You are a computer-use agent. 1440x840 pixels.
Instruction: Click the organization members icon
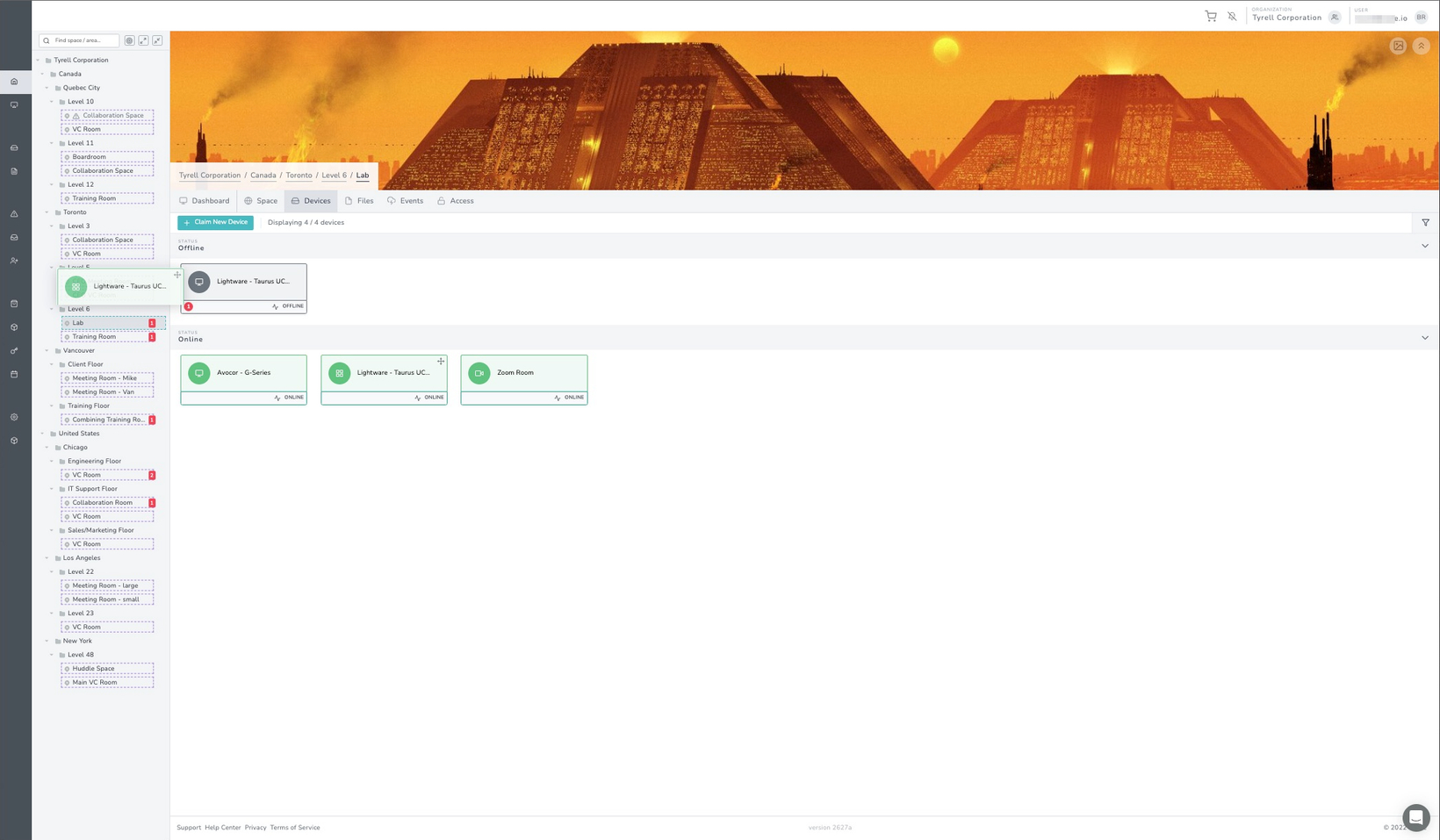coord(1335,17)
